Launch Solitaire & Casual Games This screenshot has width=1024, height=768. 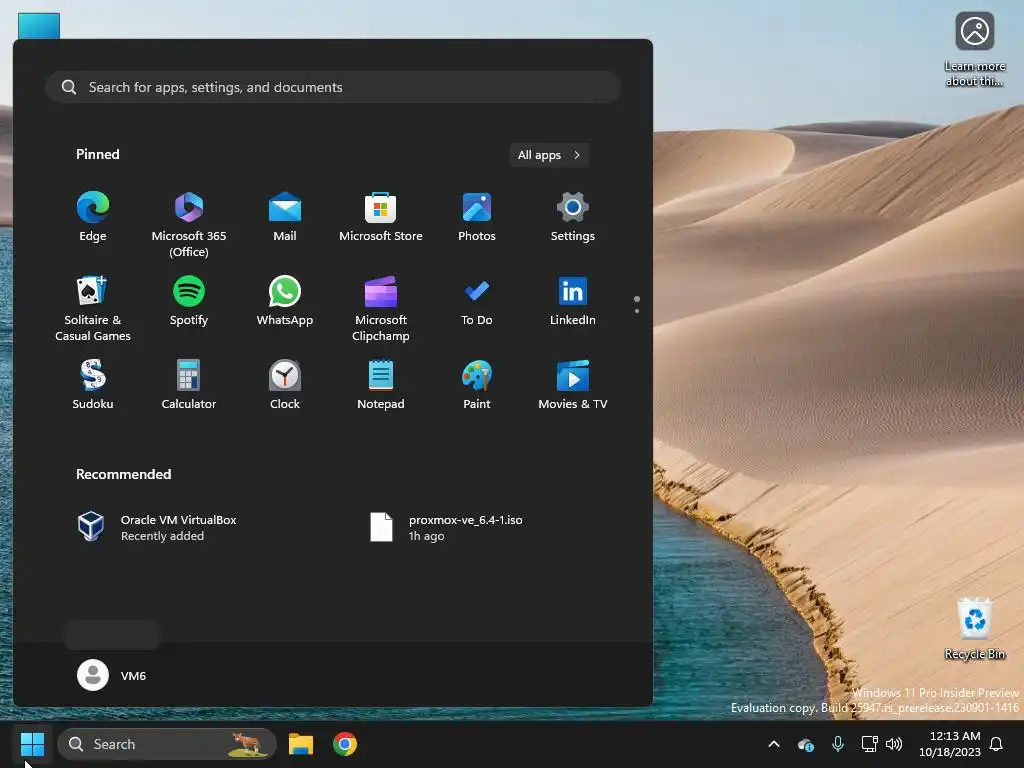pos(93,309)
